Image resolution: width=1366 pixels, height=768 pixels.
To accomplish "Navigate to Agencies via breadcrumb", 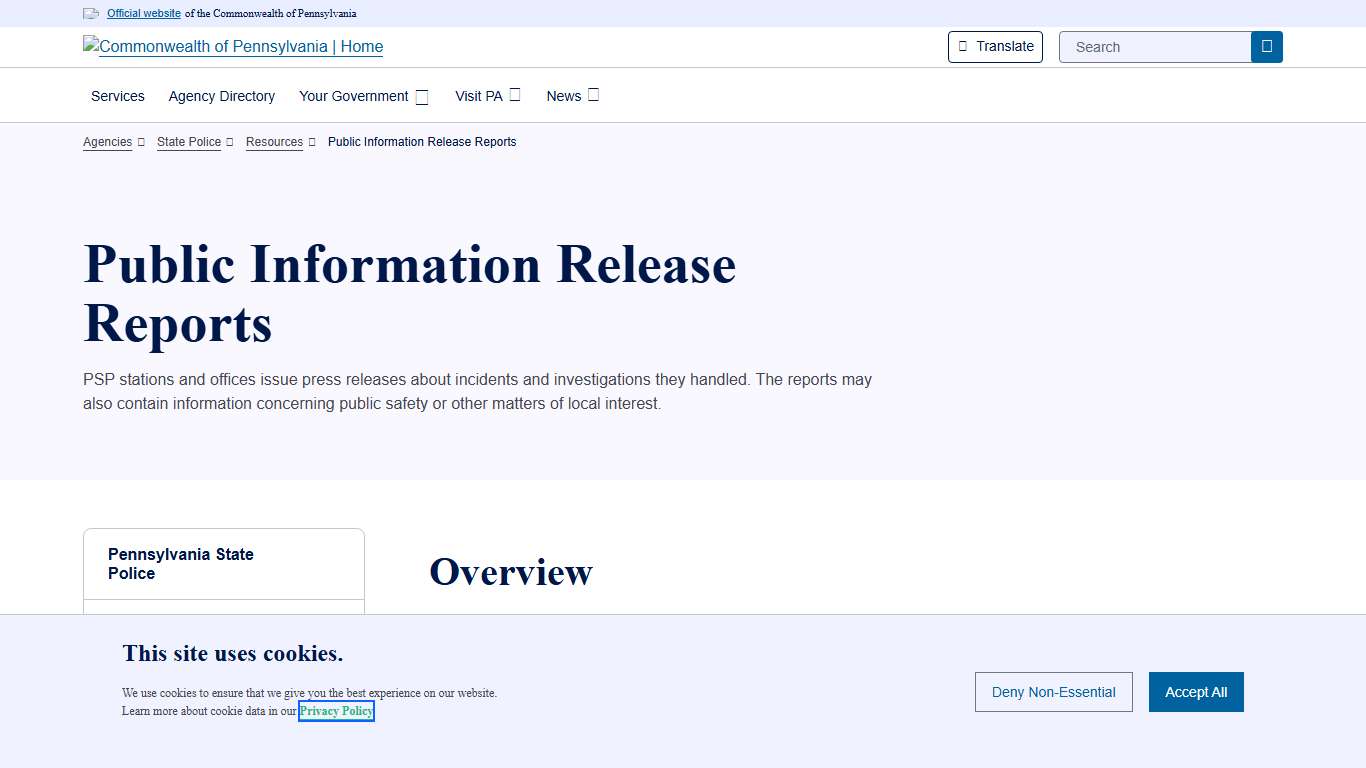I will click(x=107, y=142).
